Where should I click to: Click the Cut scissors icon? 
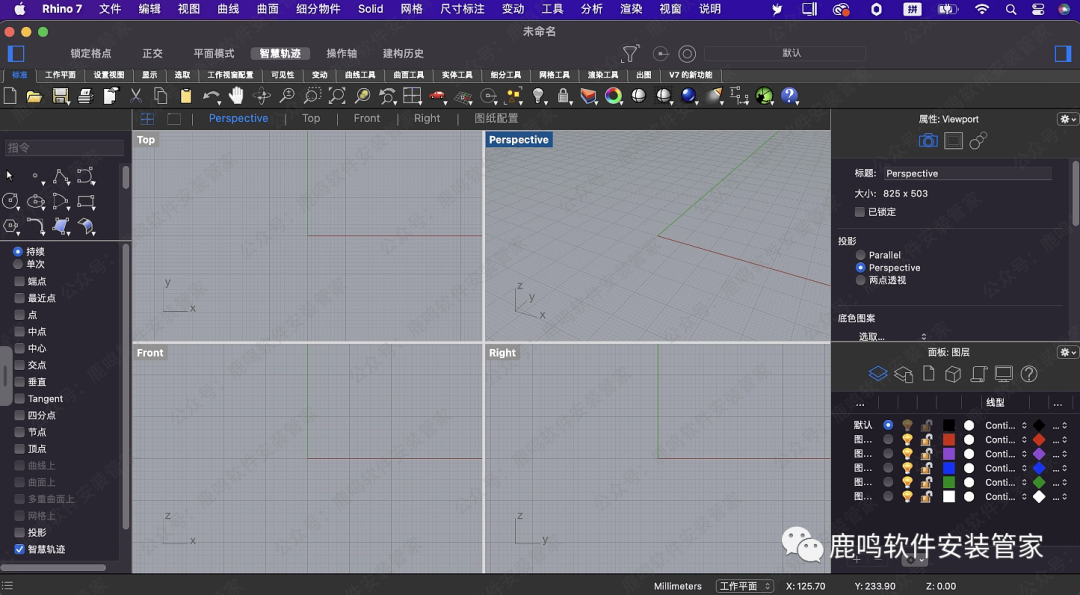135,96
